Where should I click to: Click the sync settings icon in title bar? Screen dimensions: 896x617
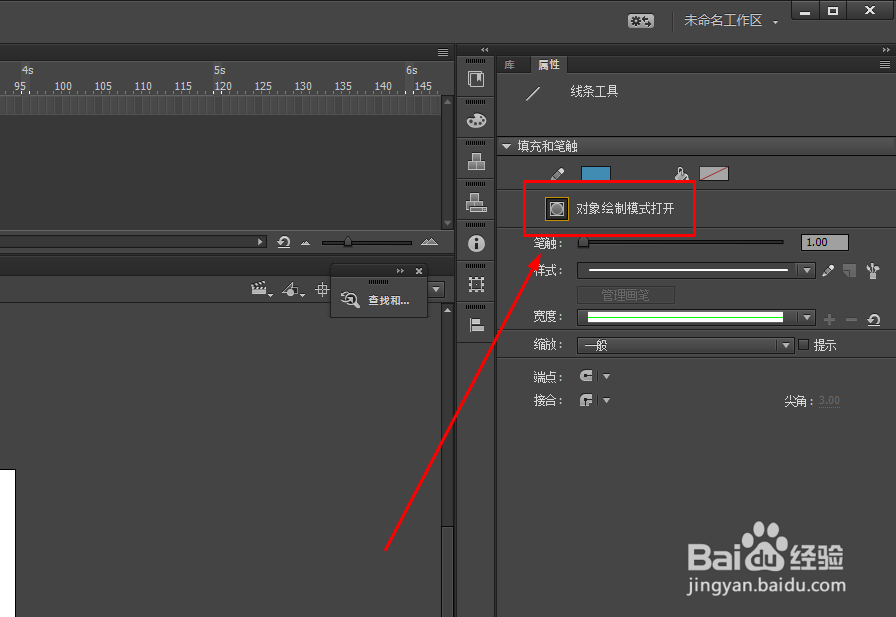641,21
